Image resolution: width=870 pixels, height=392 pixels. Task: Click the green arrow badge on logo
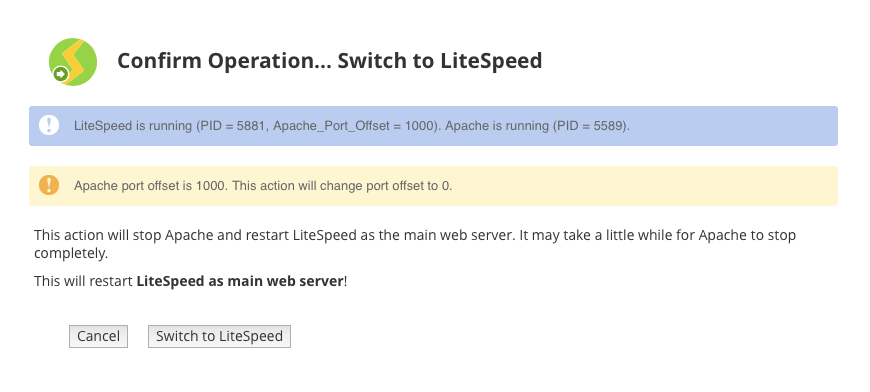60,74
